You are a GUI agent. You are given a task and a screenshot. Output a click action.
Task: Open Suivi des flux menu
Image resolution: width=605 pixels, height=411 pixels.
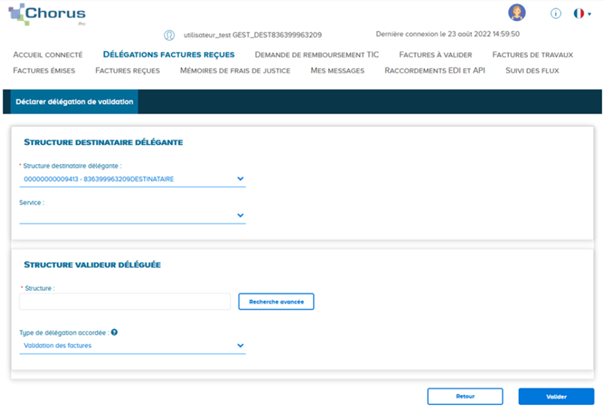coord(532,71)
